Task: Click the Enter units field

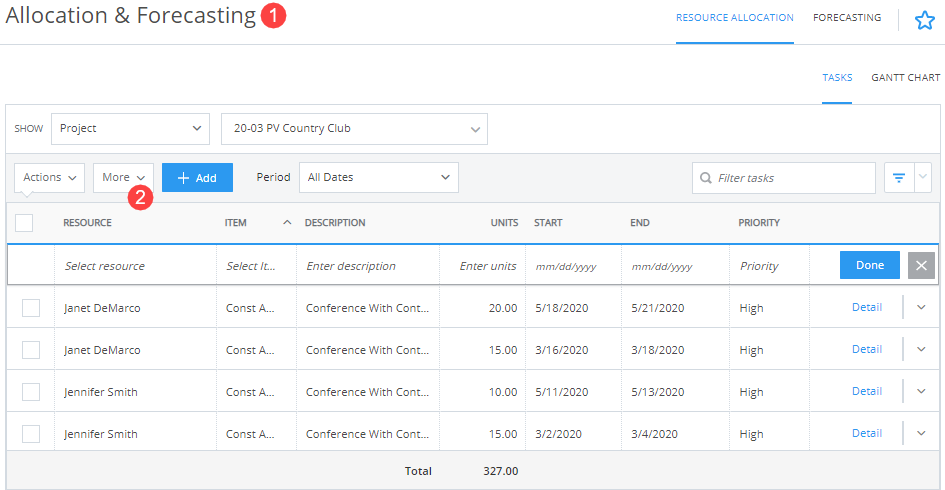Action: click(x=482, y=266)
